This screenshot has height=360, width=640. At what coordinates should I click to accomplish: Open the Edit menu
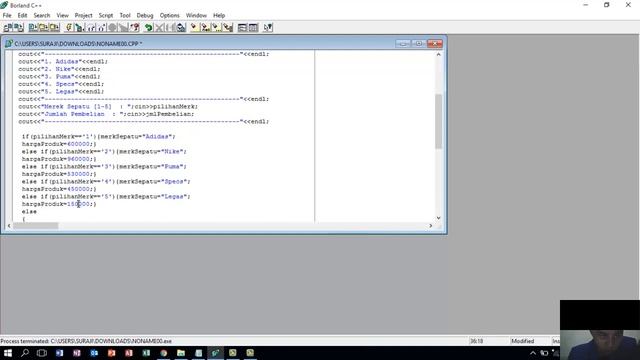22,16
